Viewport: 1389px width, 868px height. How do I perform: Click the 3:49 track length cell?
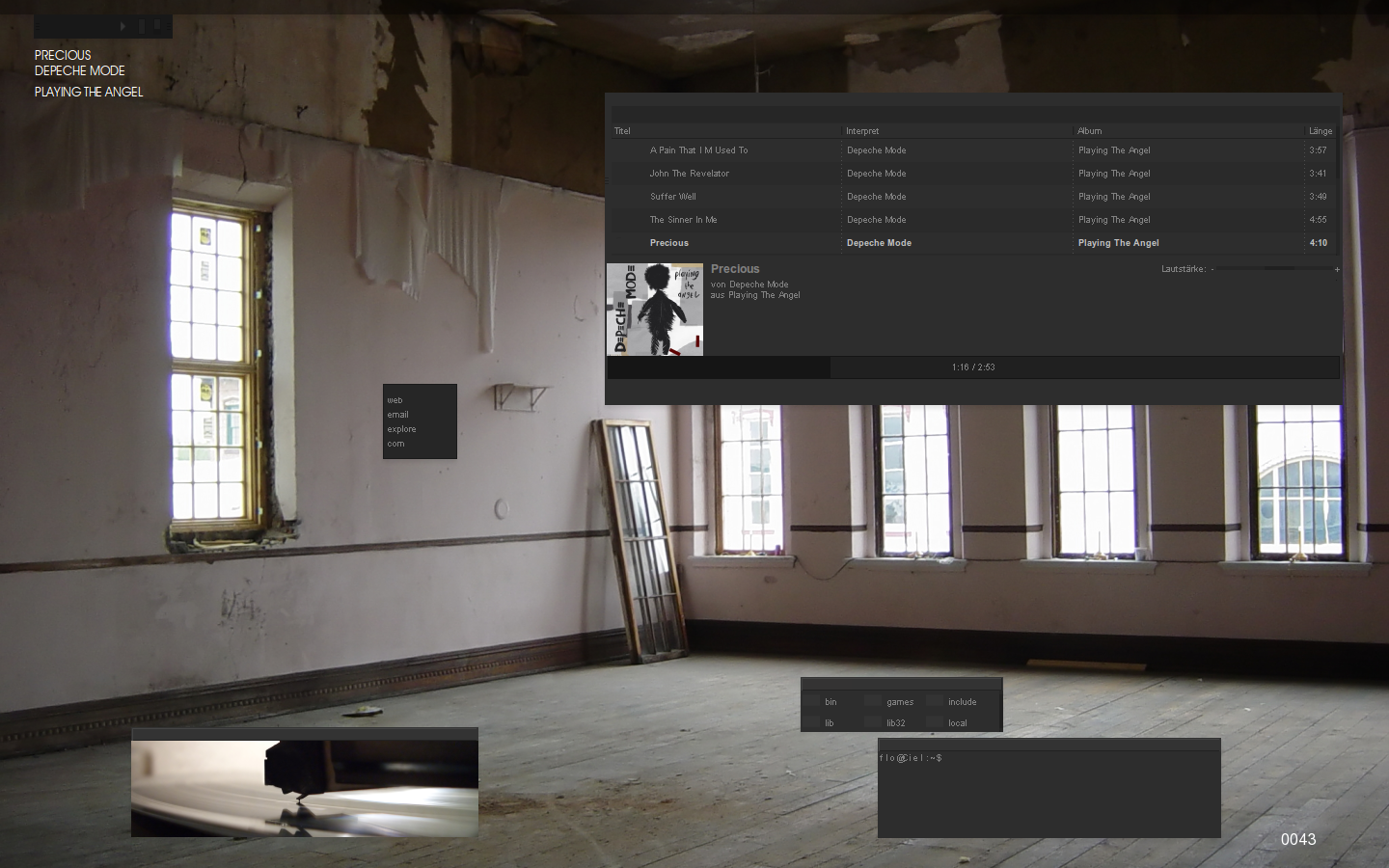[x=1318, y=197]
